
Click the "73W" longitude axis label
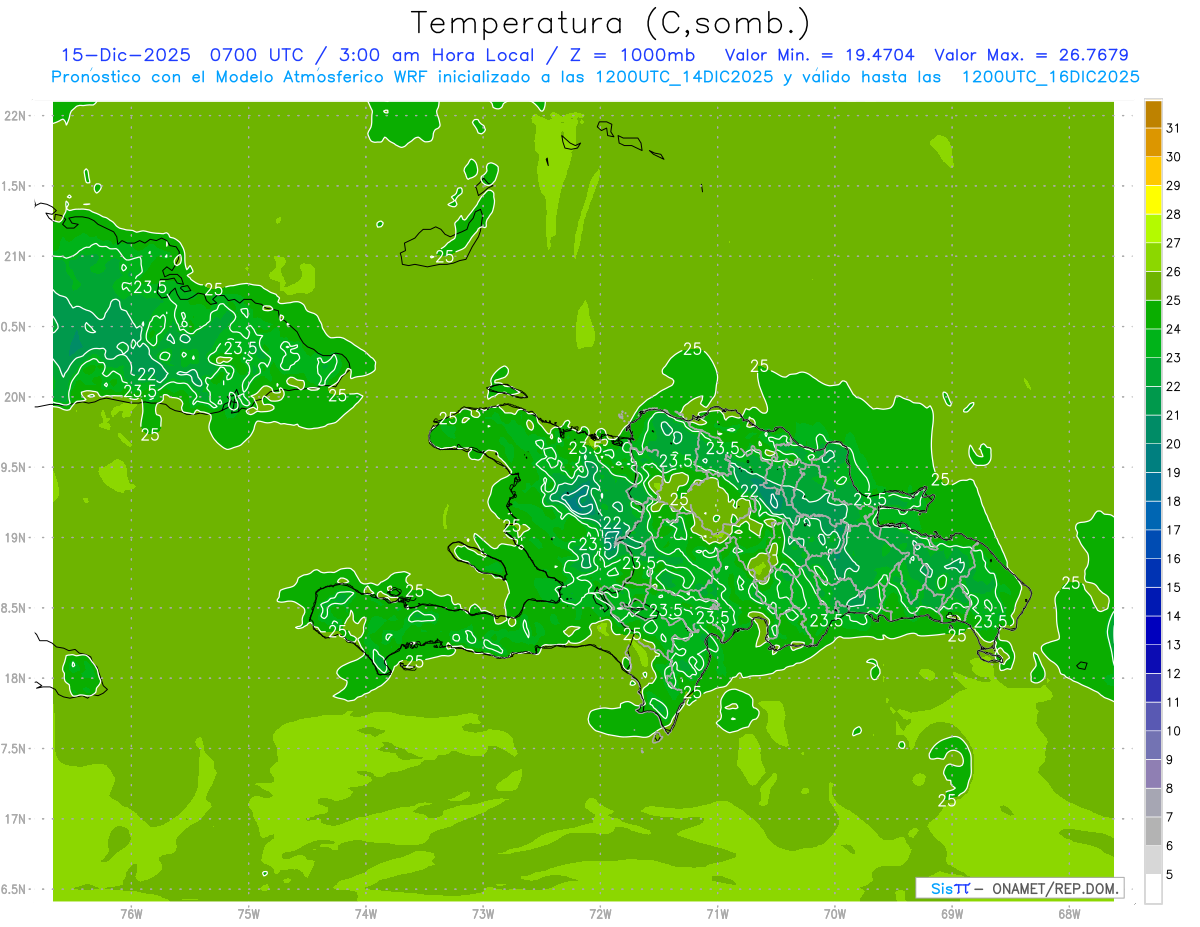[483, 912]
